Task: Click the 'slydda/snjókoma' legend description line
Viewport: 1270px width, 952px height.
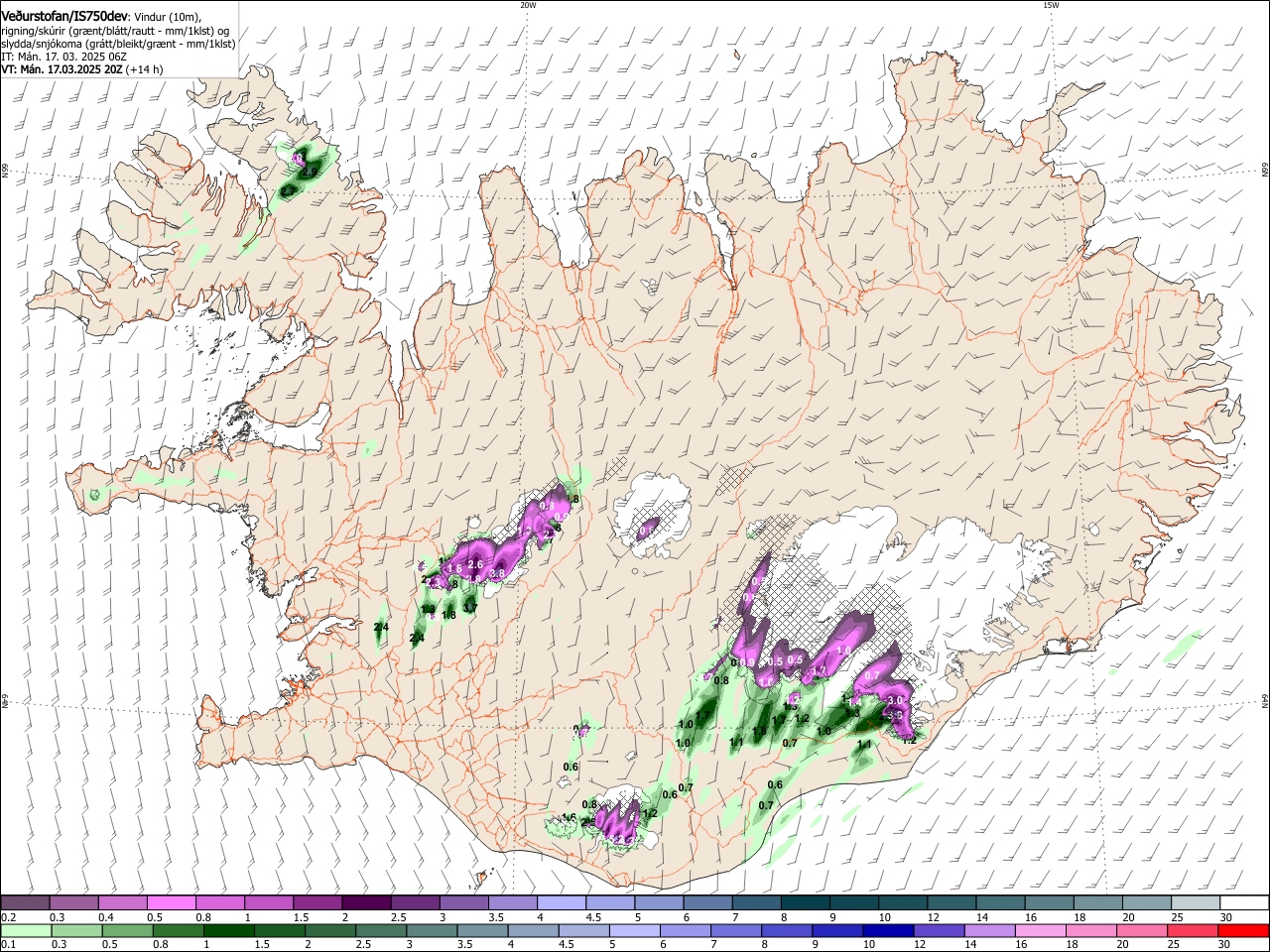Action: (118, 44)
